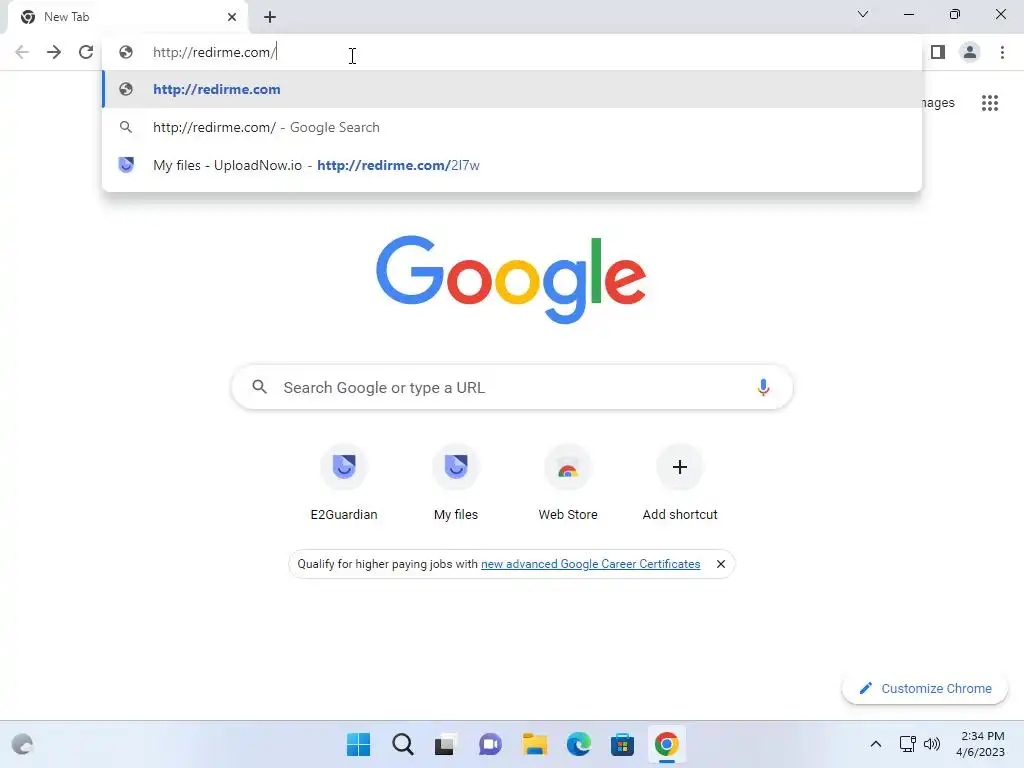This screenshot has width=1024, height=768.
Task: Open Microsoft Store from the taskbar
Action: (622, 744)
